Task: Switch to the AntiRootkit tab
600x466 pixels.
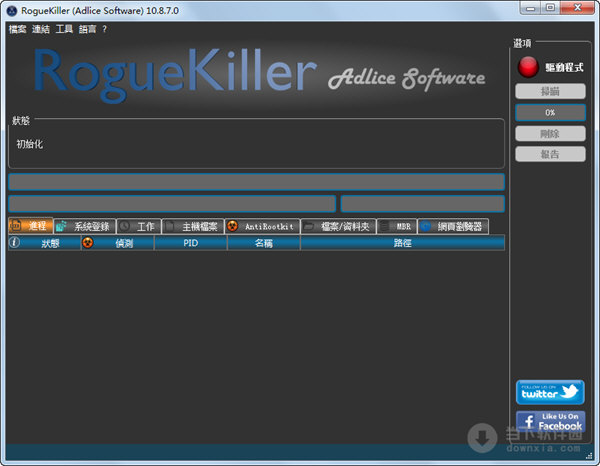Action: pyautogui.click(x=262, y=226)
